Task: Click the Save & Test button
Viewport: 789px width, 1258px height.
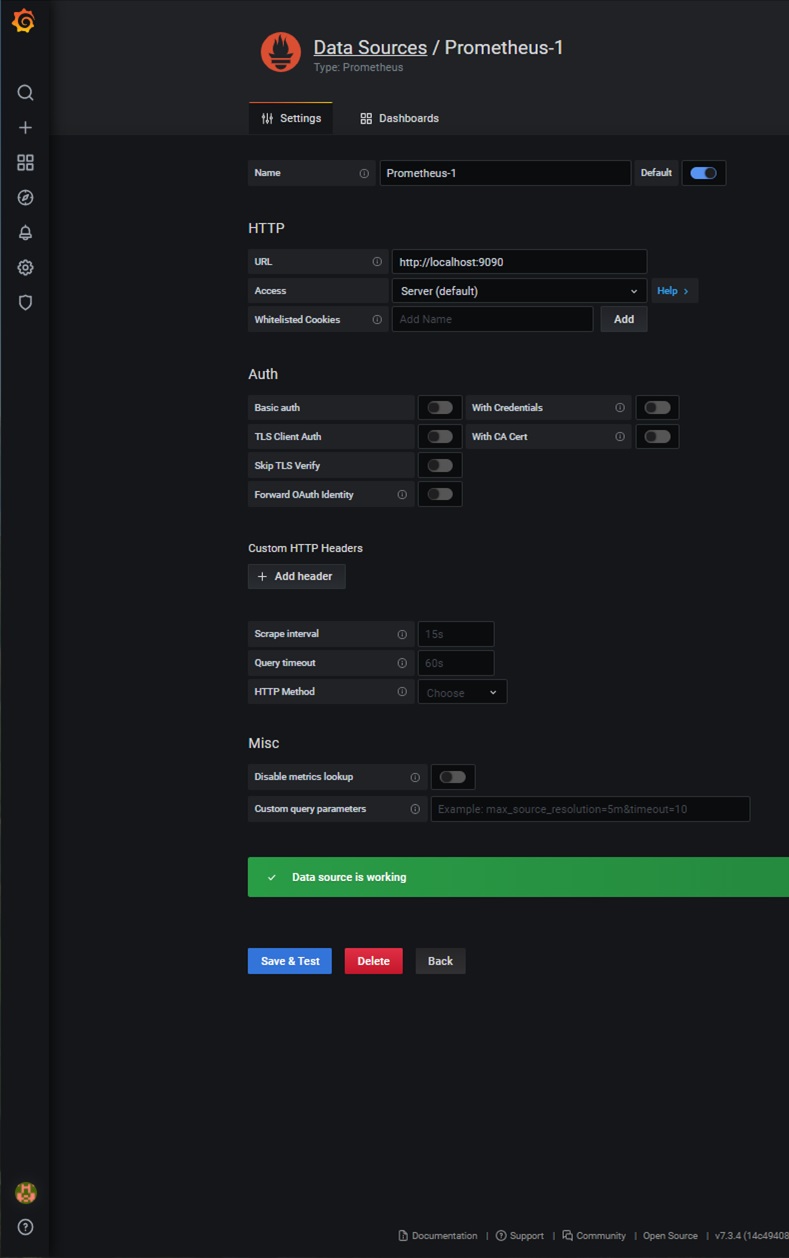Action: [x=290, y=961]
